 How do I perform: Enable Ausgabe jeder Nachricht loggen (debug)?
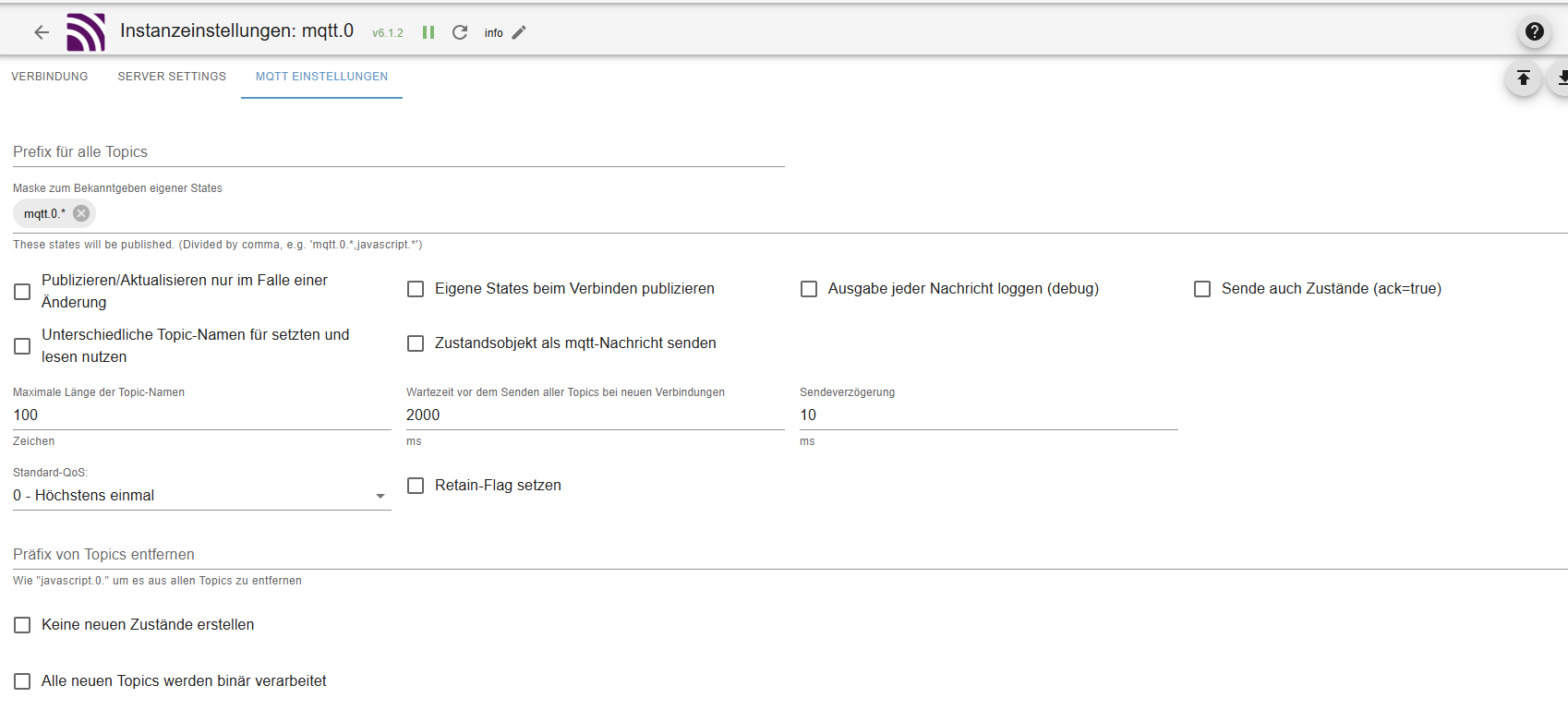[809, 289]
